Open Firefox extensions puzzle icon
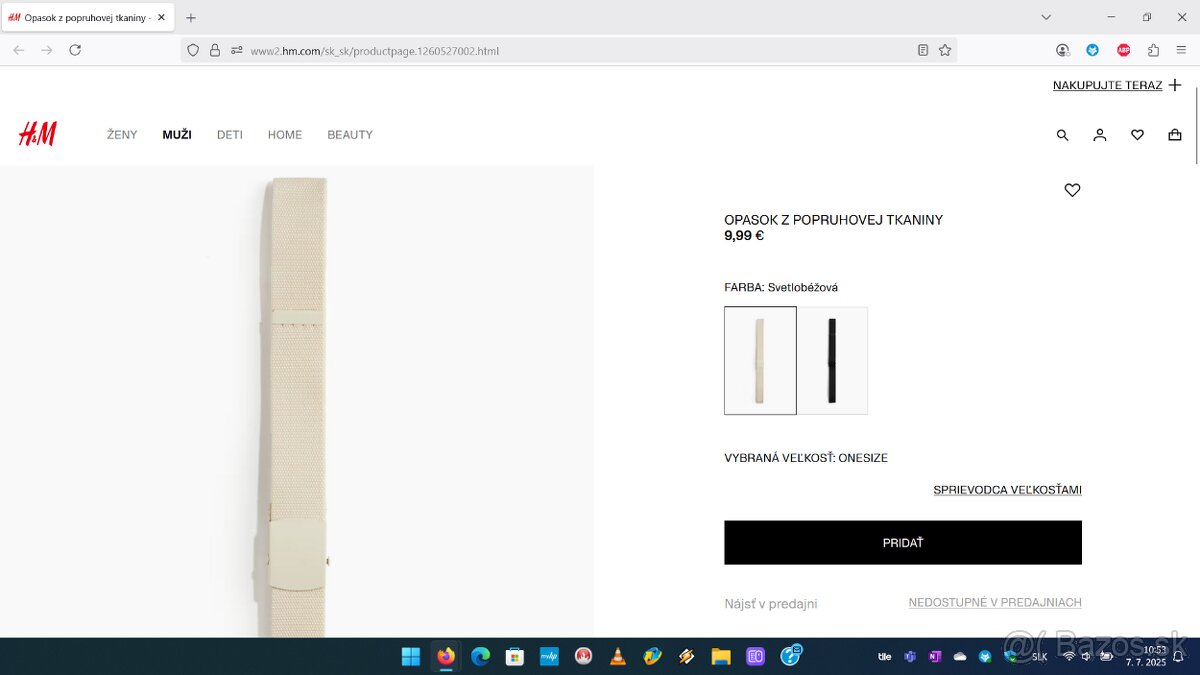Screen dimensions: 1200x675 1153,50
